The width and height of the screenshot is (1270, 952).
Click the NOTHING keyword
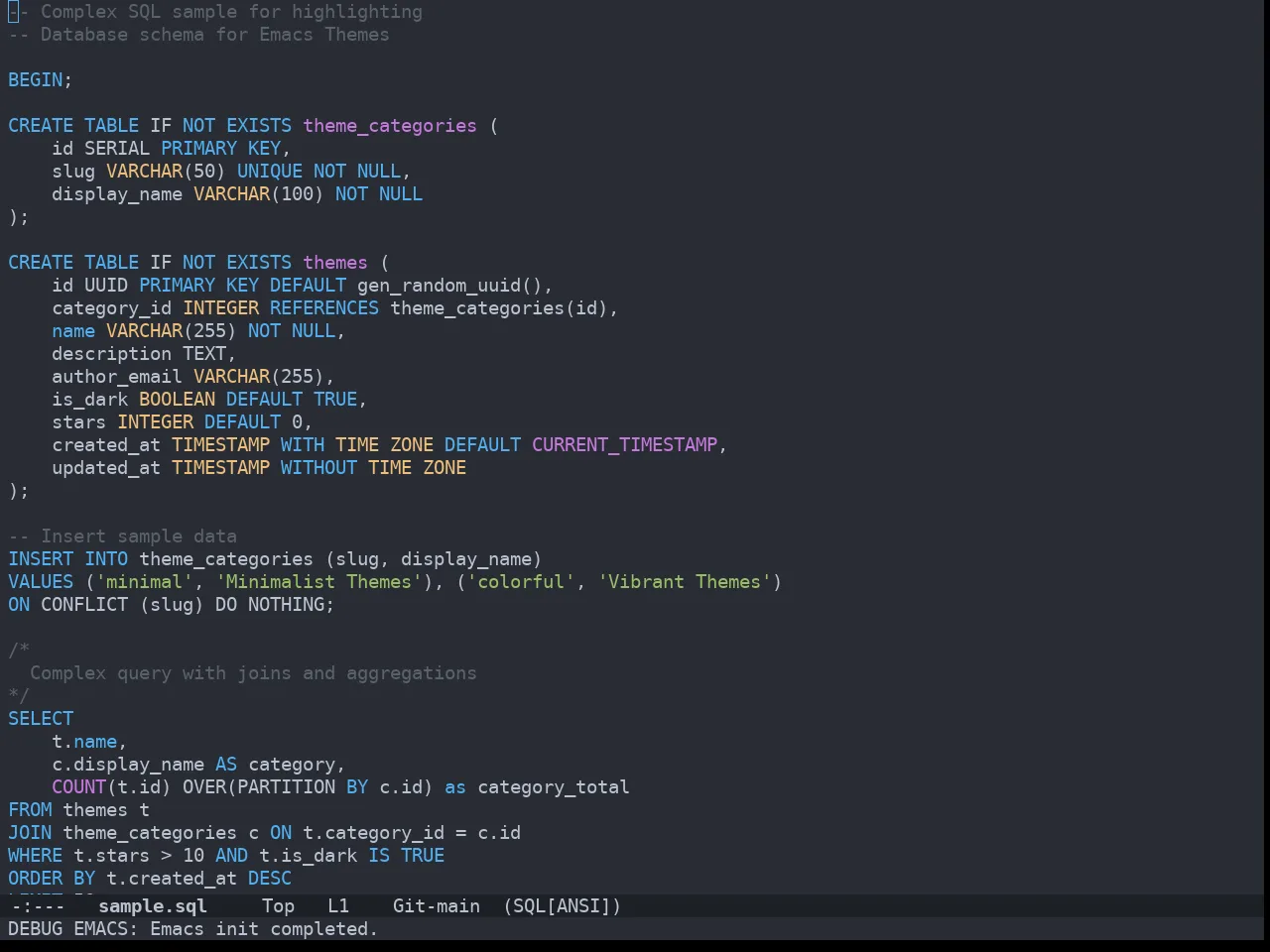[286, 605]
